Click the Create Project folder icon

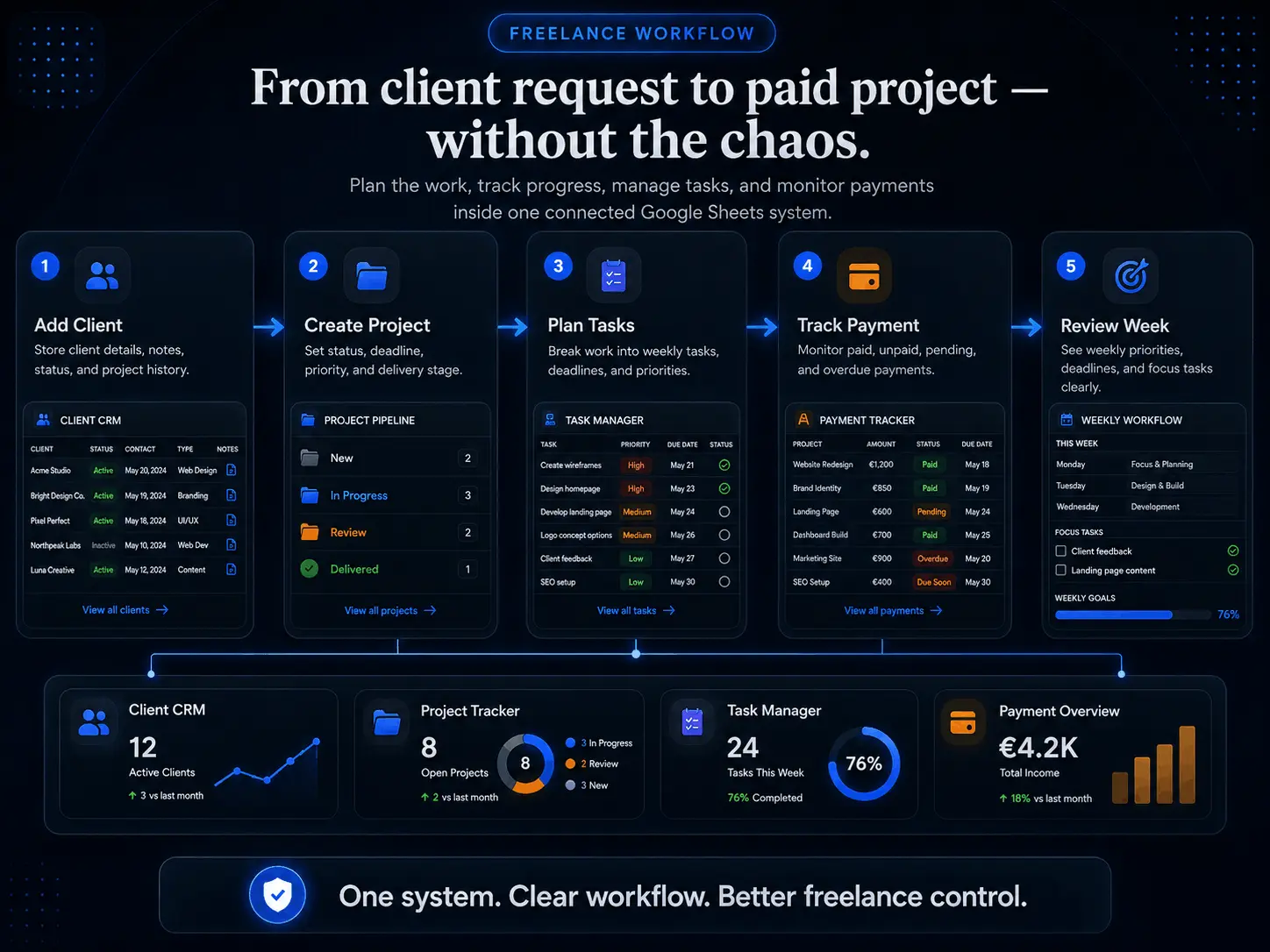[x=372, y=275]
